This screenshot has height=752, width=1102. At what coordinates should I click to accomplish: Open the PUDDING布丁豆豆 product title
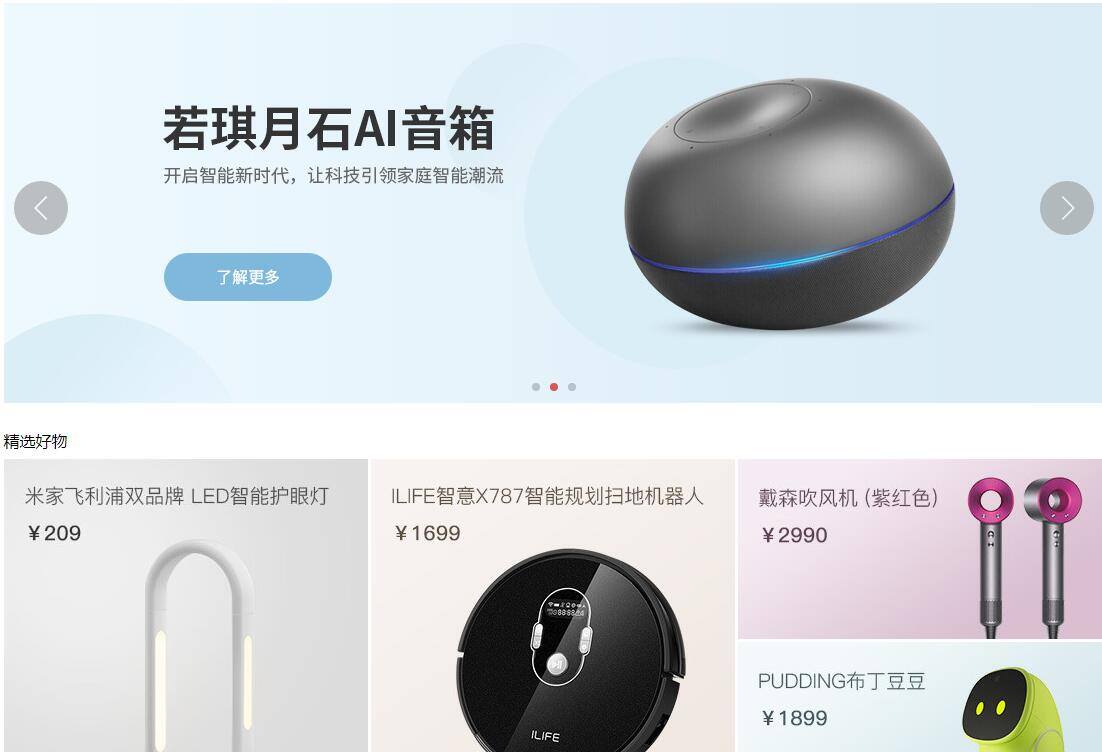(x=841, y=681)
